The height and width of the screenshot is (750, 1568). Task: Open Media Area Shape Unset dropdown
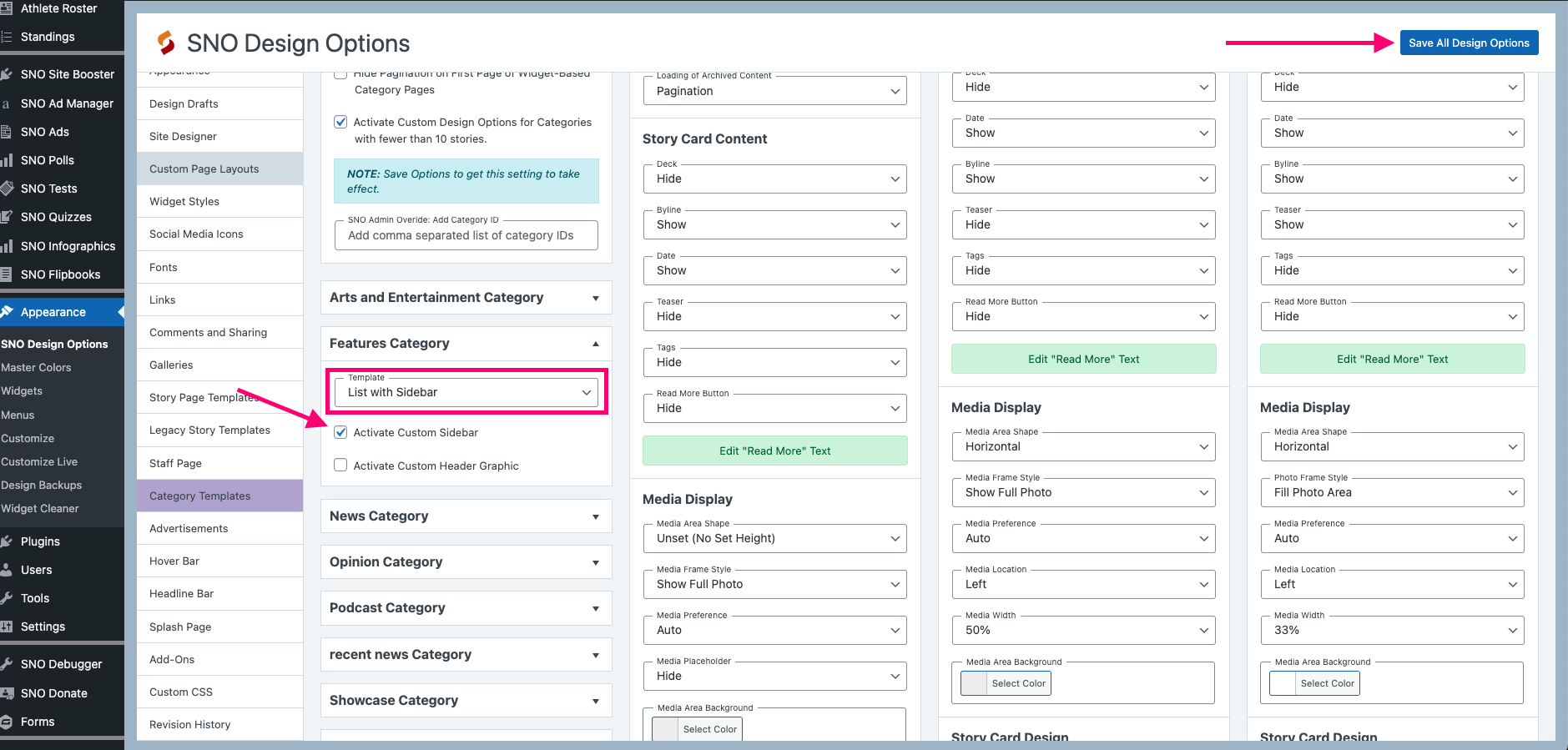click(775, 538)
